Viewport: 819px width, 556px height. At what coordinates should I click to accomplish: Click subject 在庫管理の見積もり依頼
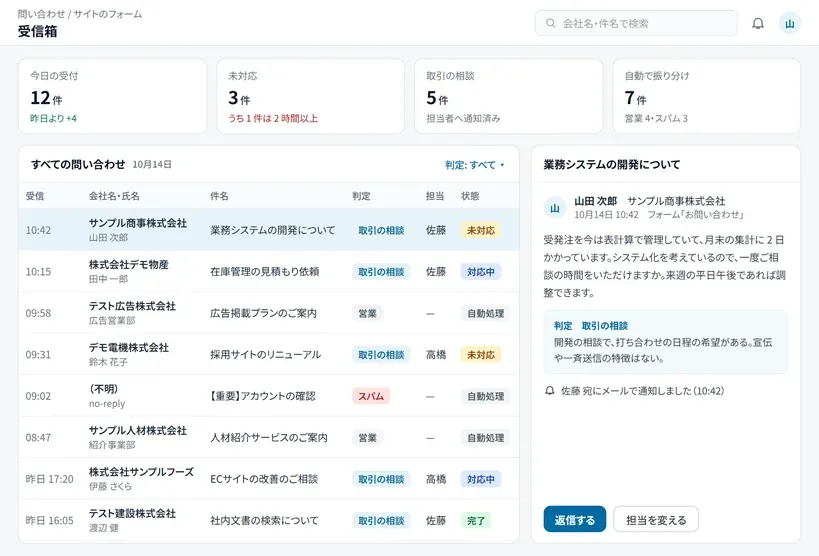264,272
